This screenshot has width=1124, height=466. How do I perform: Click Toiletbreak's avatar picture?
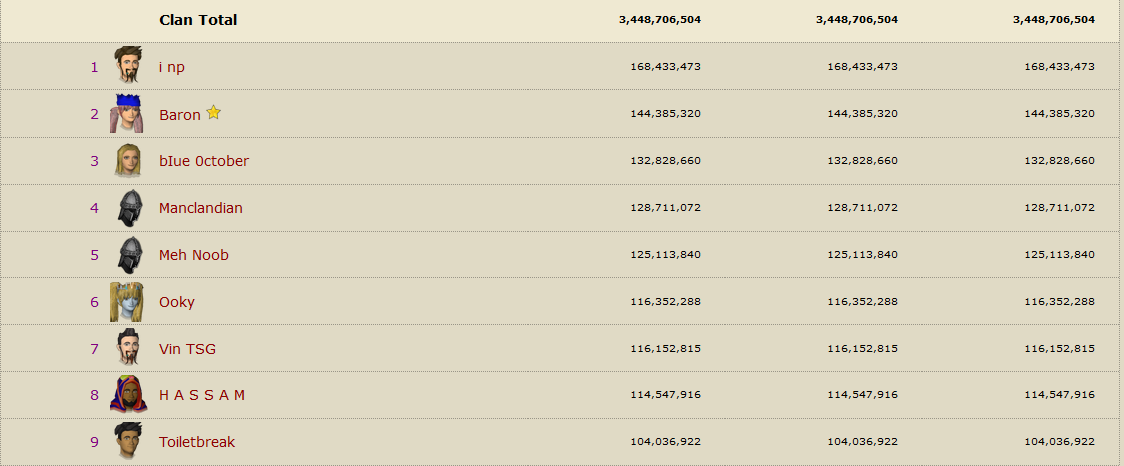click(127, 441)
